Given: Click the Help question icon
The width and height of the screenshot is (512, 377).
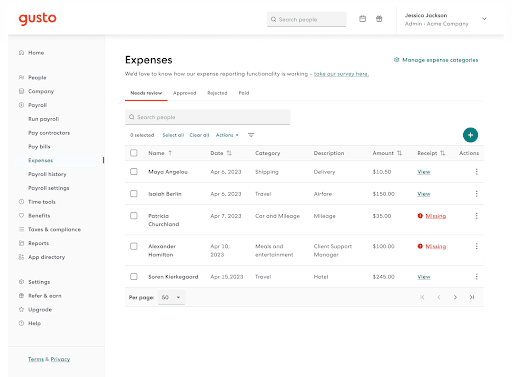Looking at the screenshot, I should click(21, 323).
